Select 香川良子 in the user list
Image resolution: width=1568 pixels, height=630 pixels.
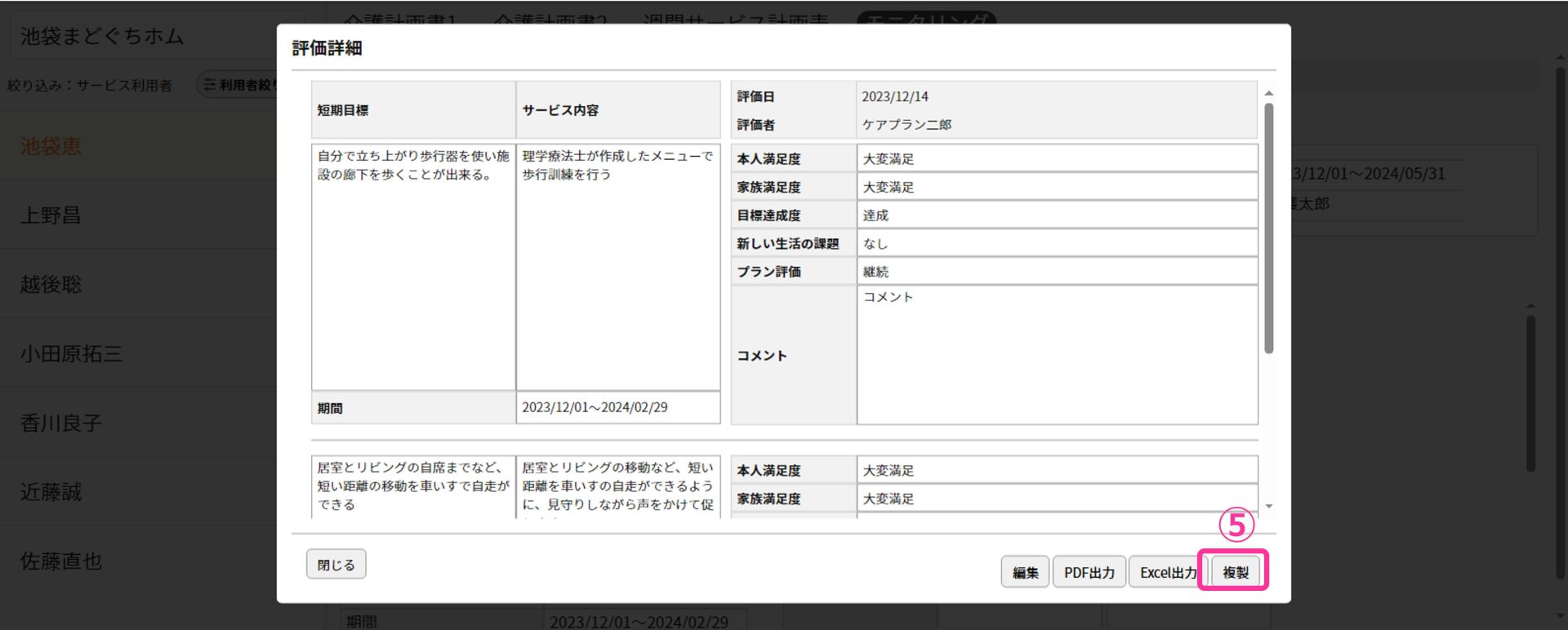(x=61, y=423)
